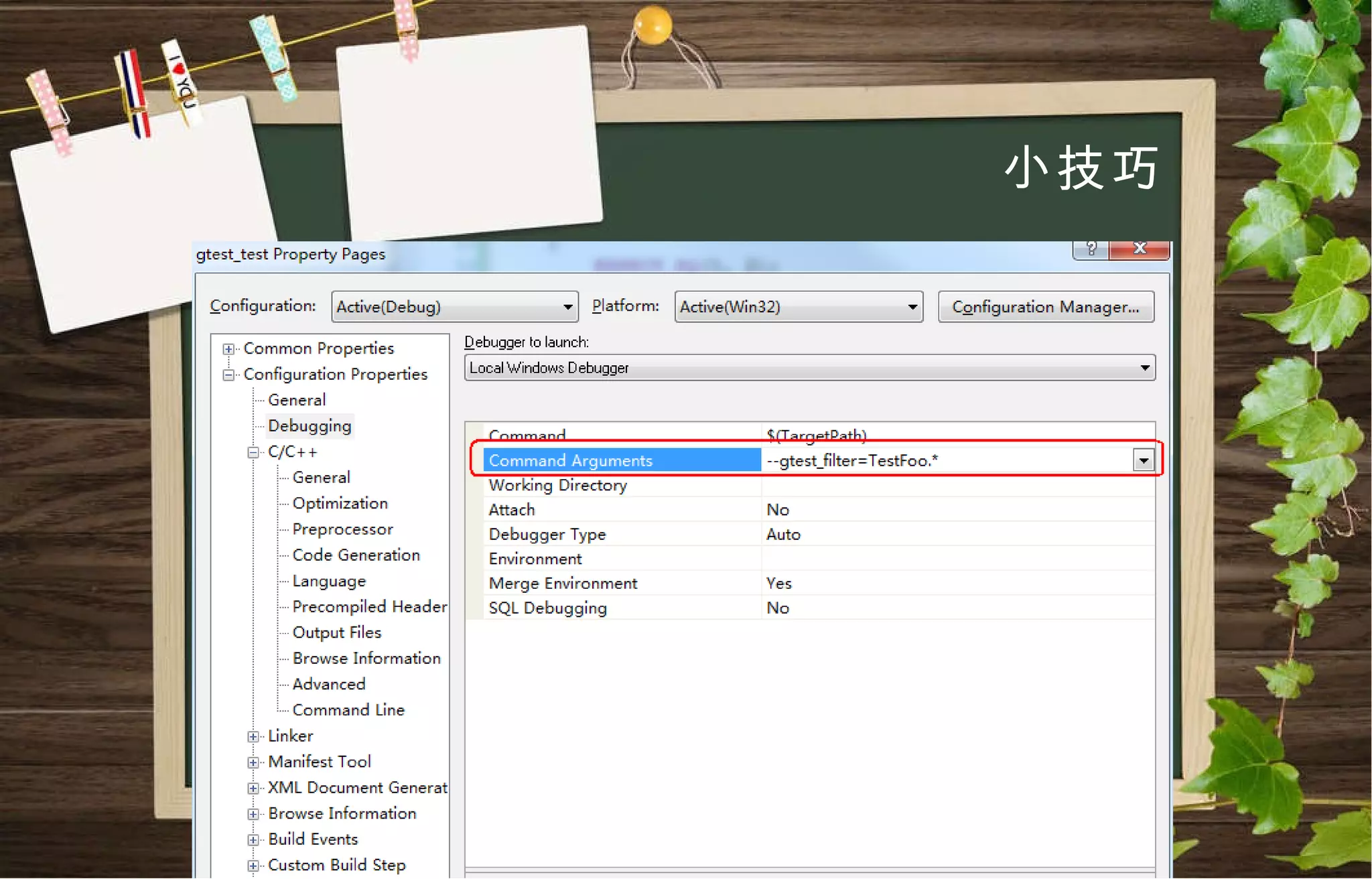Image resolution: width=1372 pixels, height=879 pixels.
Task: Collapse the C/C++ tree node
Action: (253, 453)
